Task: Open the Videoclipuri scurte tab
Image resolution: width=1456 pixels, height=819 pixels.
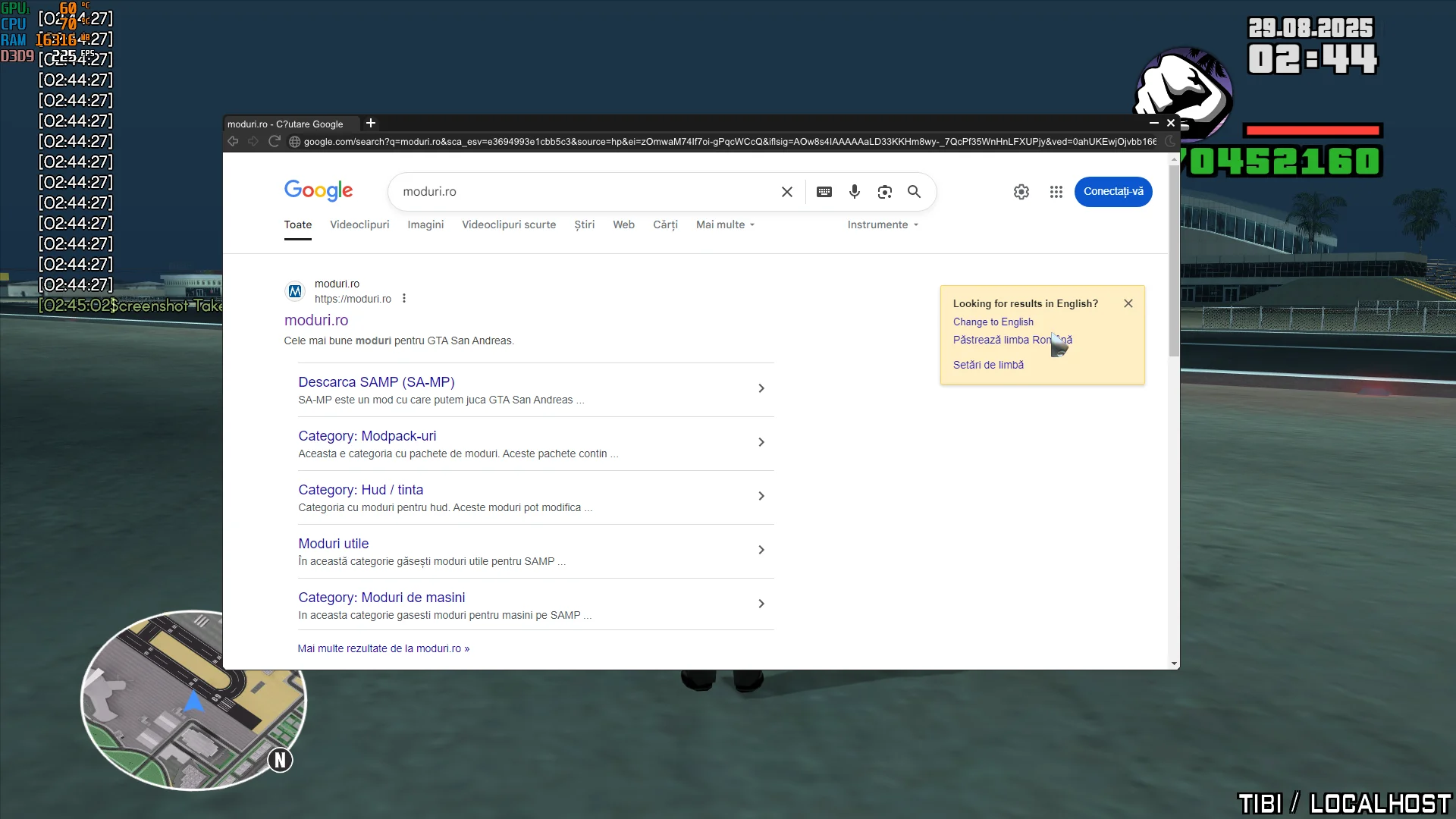Action: point(509,225)
